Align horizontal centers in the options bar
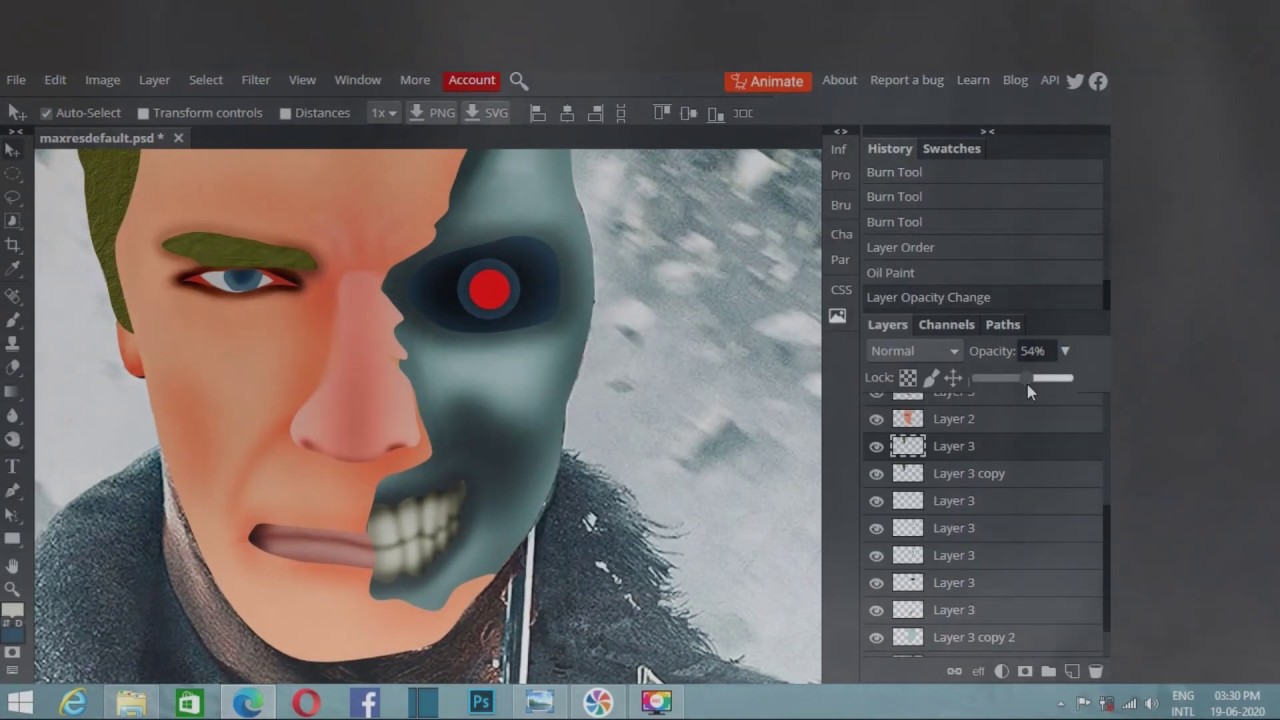 [567, 113]
